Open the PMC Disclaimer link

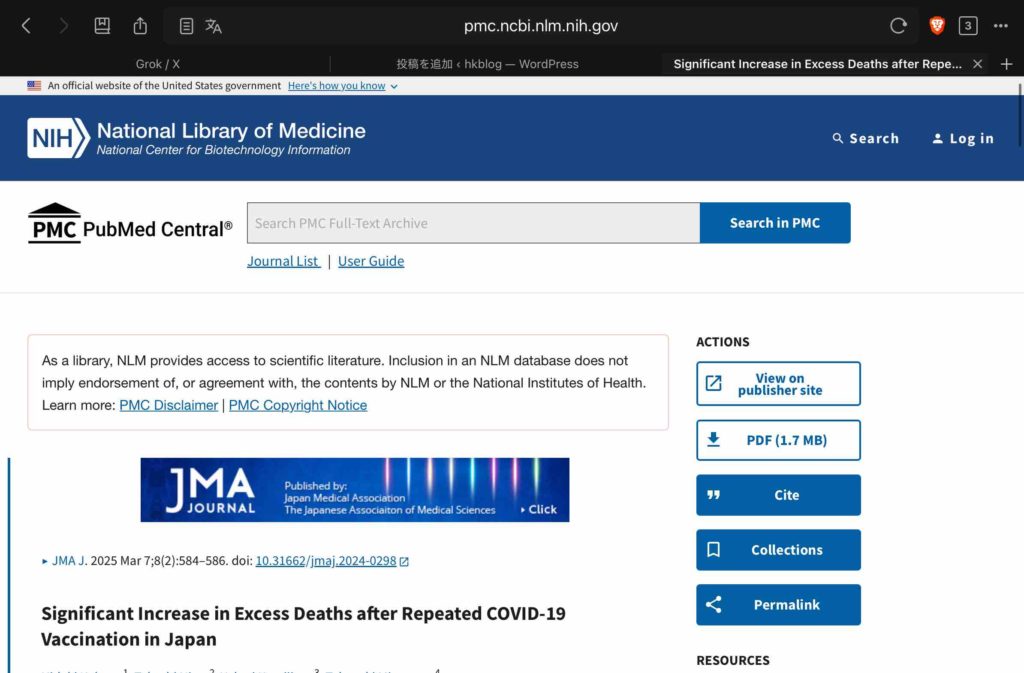[168, 405]
